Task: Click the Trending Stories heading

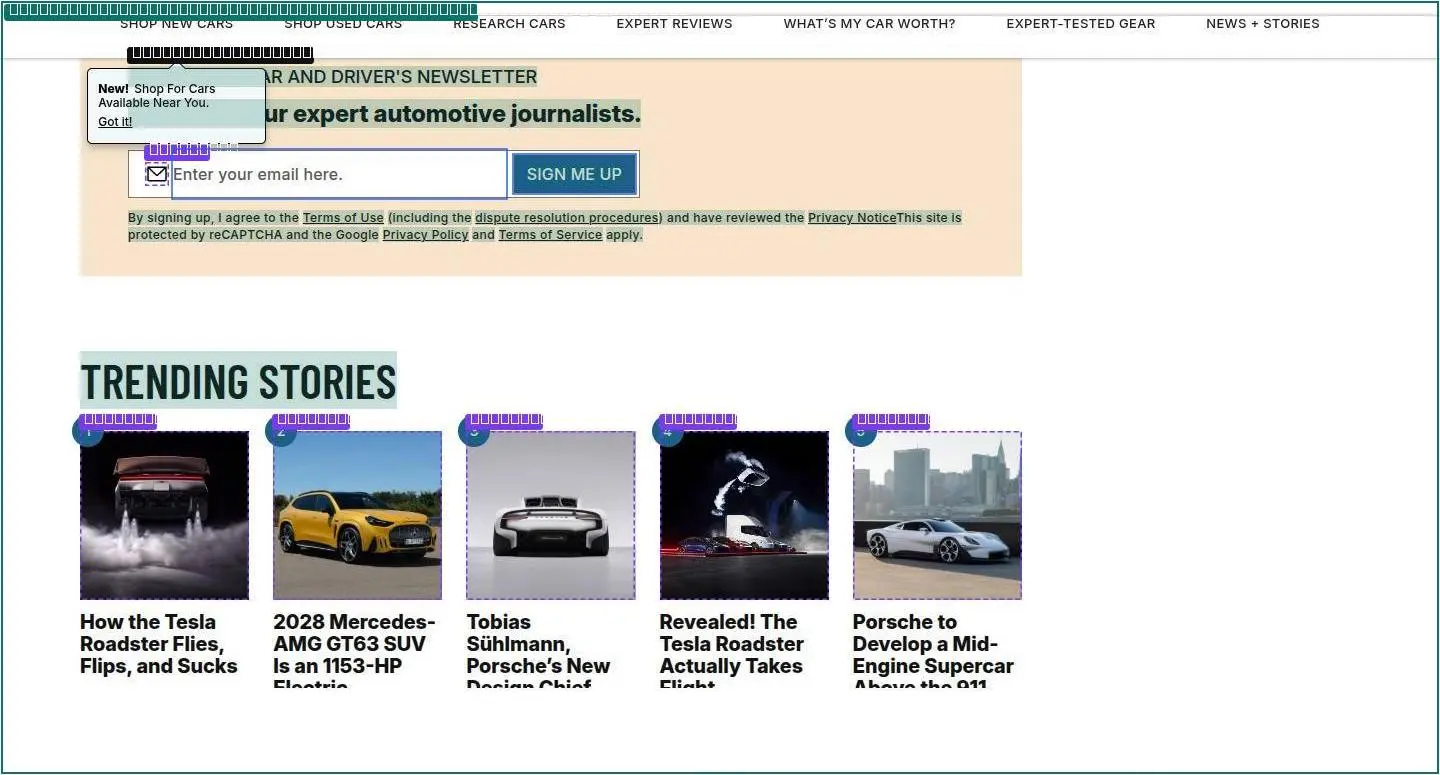Action: (238, 381)
